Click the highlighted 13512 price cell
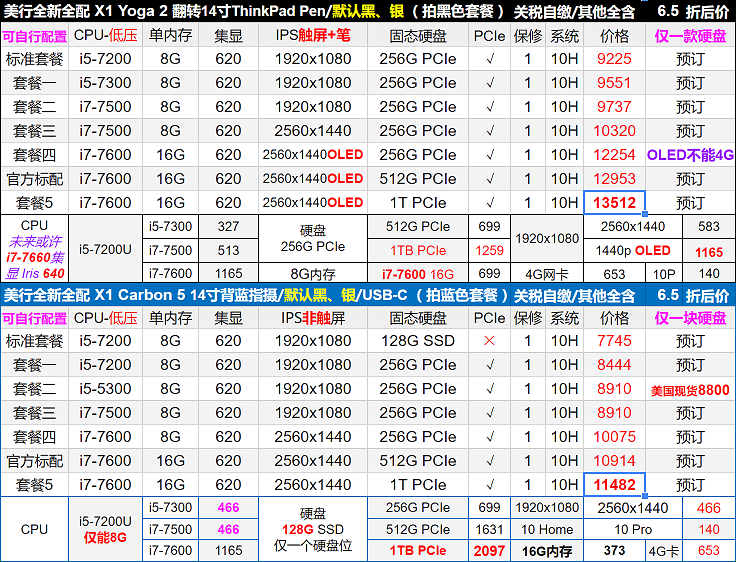 tap(614, 202)
